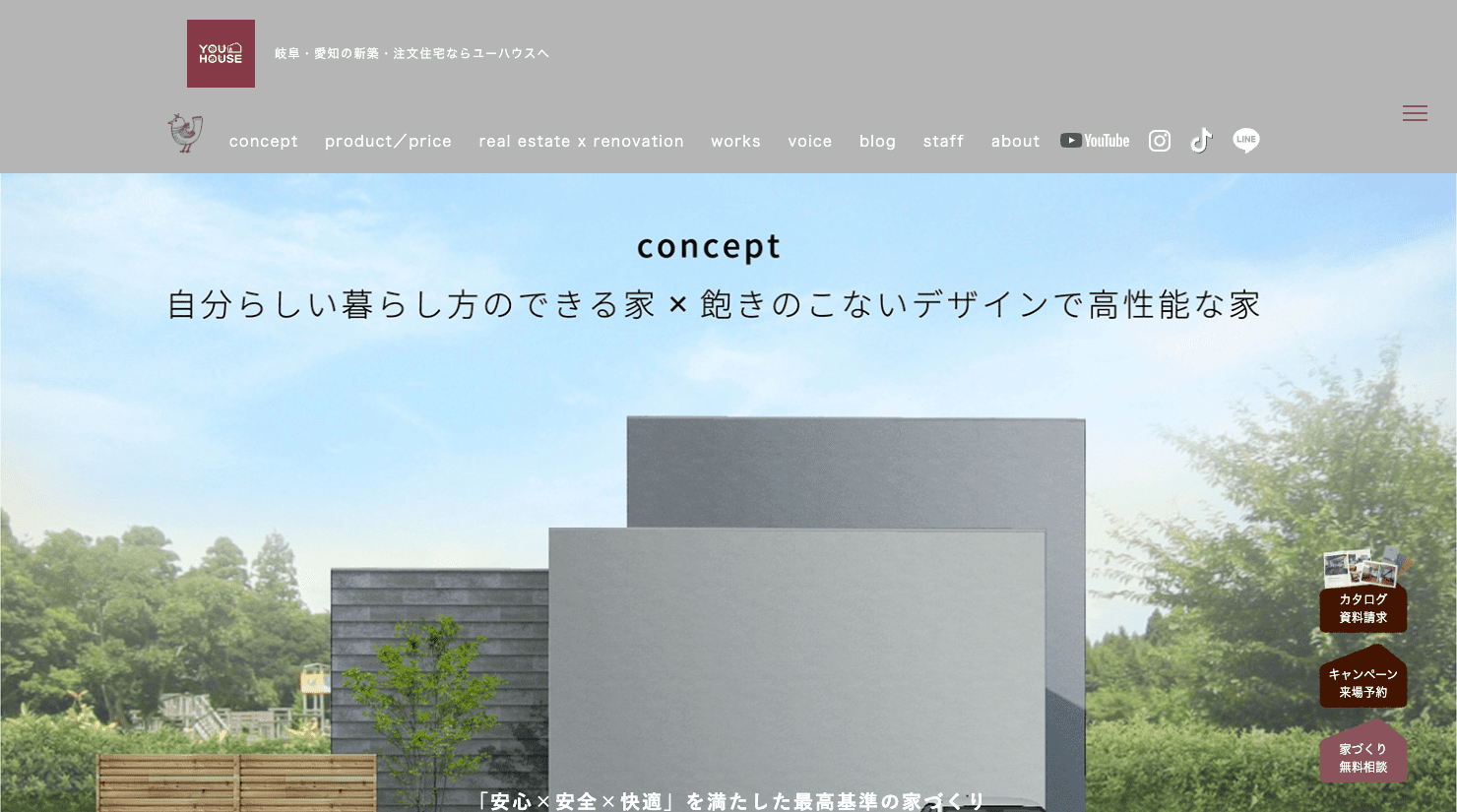Image resolution: width=1457 pixels, height=812 pixels.
Task: Open the works menu item
Action: pos(735,142)
